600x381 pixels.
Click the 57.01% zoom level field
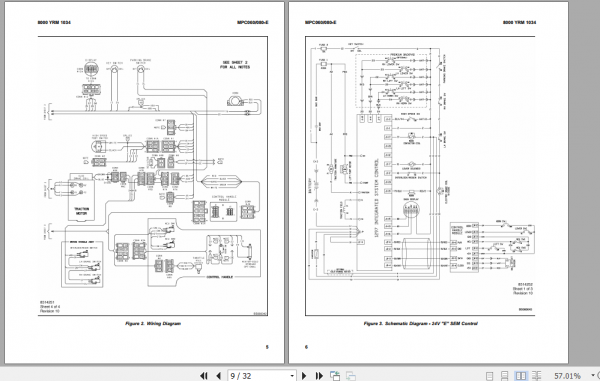[x=567, y=376]
